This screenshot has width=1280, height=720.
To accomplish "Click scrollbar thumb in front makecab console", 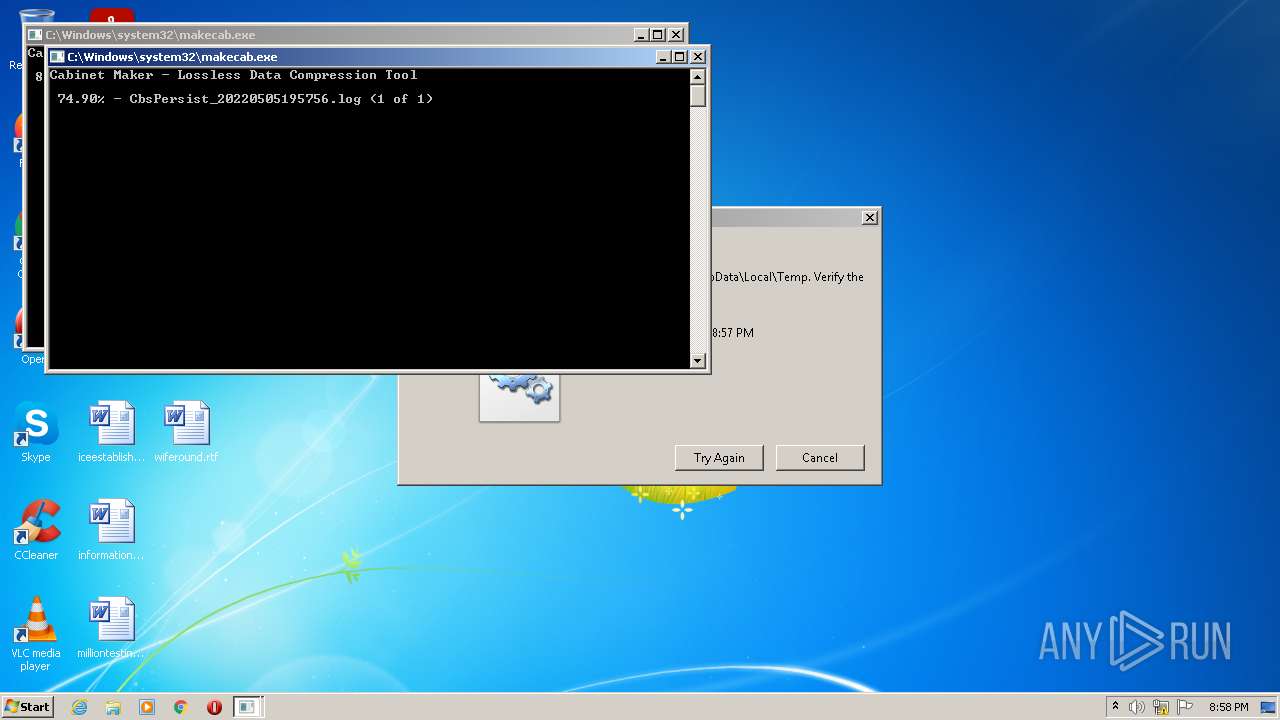I will 698,96.
